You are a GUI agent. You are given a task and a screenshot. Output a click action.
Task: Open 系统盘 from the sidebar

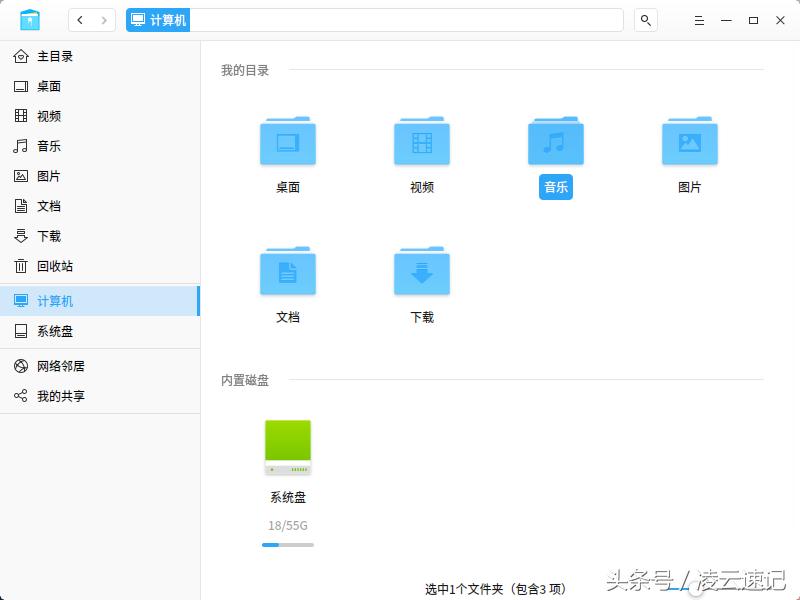point(46,330)
